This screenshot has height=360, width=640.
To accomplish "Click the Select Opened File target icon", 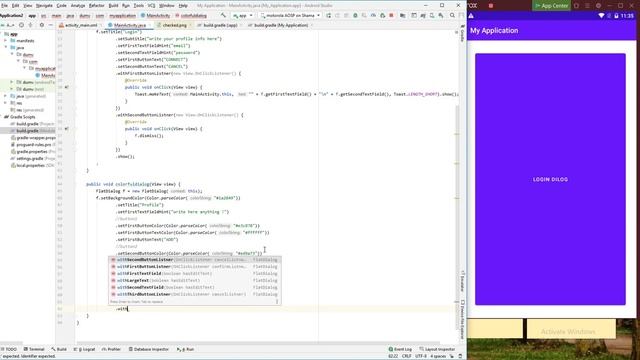I will point(21,25).
